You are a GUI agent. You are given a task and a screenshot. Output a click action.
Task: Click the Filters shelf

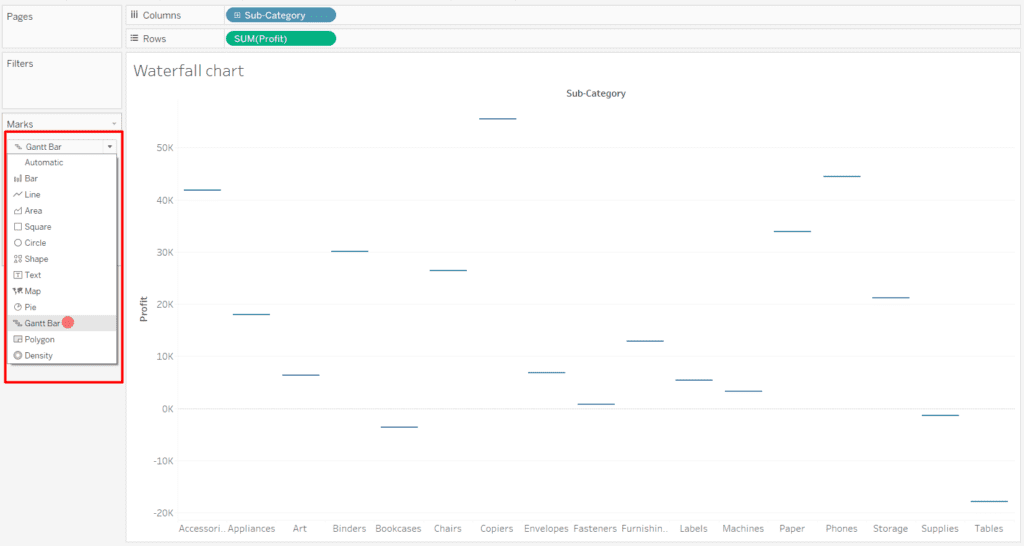tap(62, 80)
